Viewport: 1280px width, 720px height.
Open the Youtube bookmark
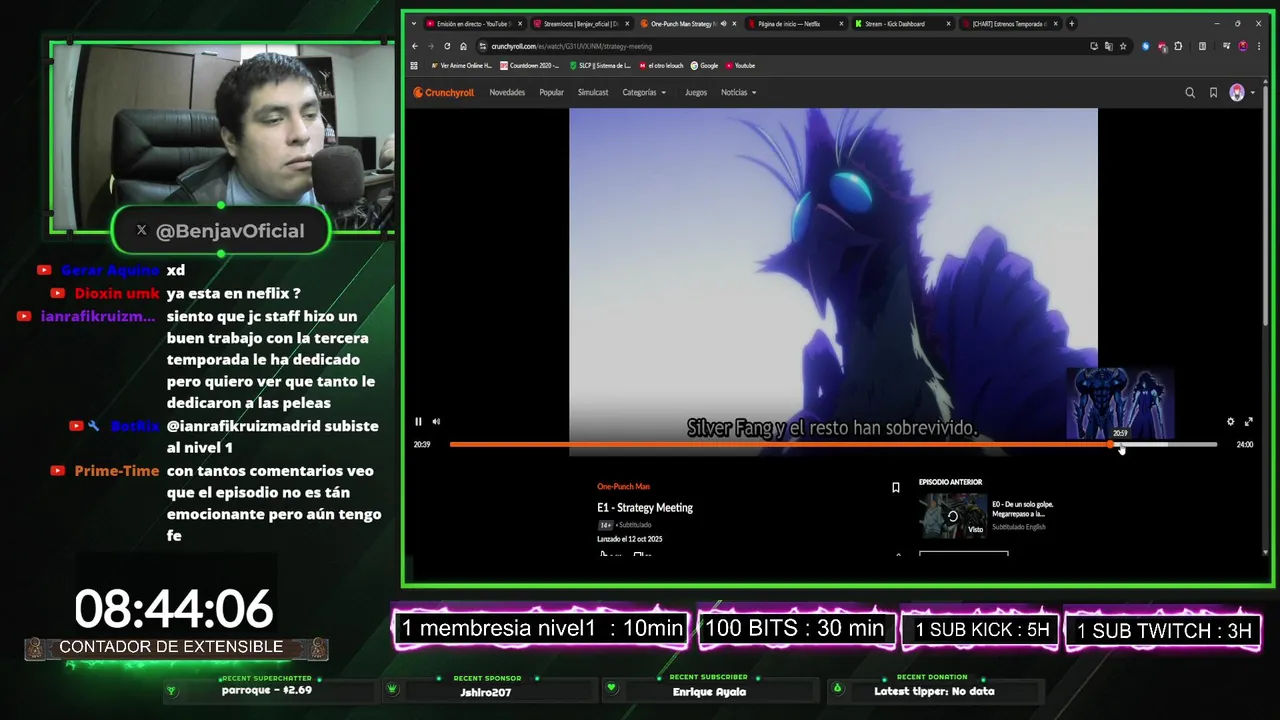coord(740,66)
